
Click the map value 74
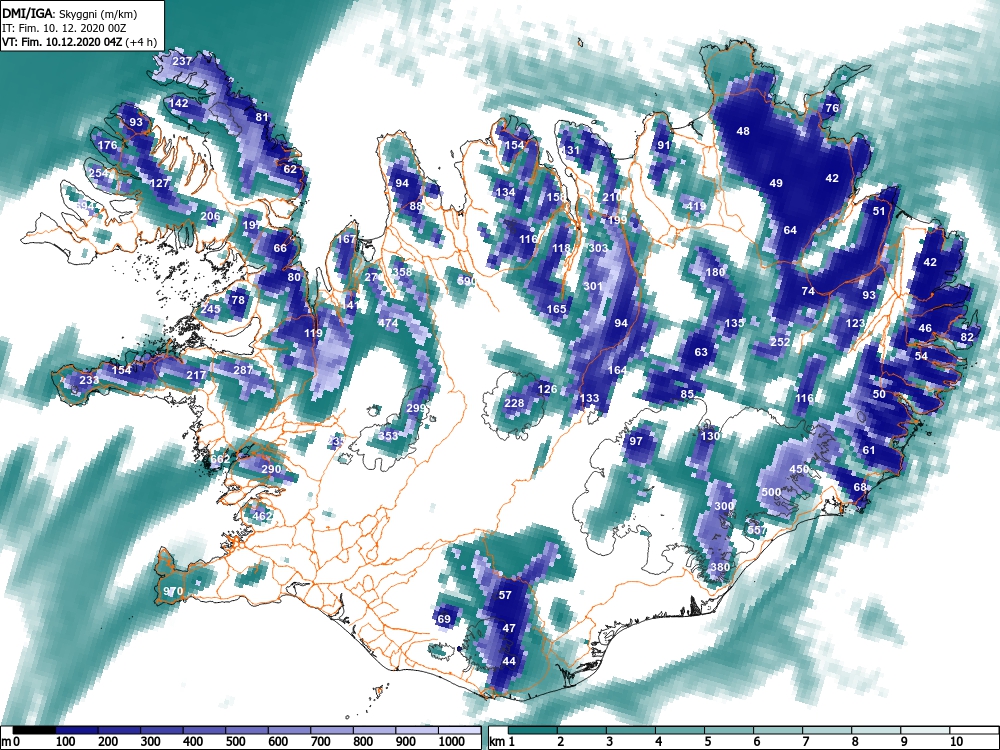808,291
